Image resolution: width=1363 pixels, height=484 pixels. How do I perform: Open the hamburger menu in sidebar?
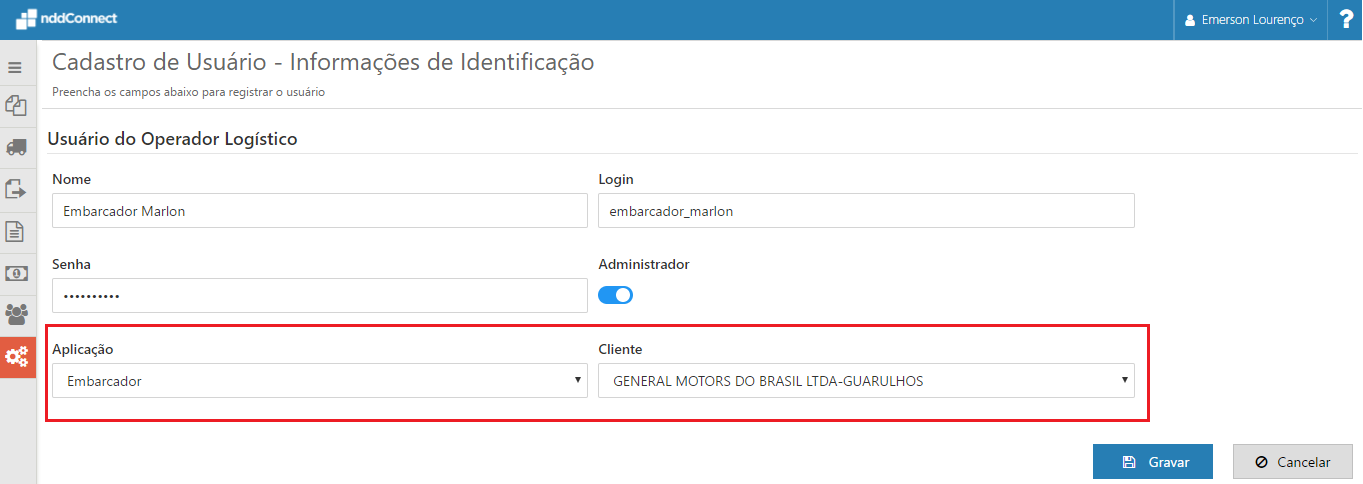(15, 68)
